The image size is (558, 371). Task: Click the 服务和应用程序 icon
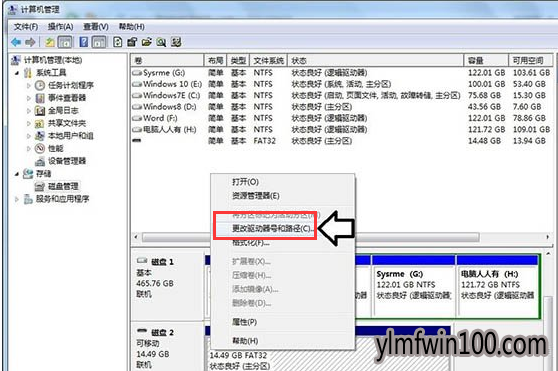28,199
